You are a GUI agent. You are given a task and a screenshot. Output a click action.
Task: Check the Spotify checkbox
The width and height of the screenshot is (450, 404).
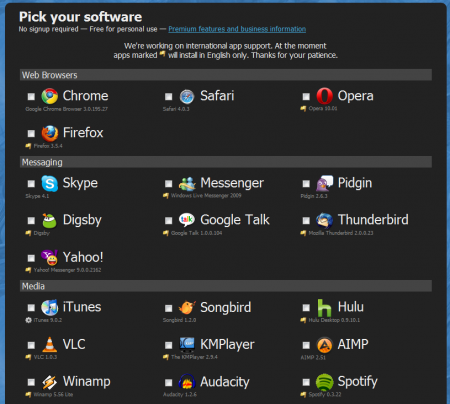pyautogui.click(x=306, y=382)
